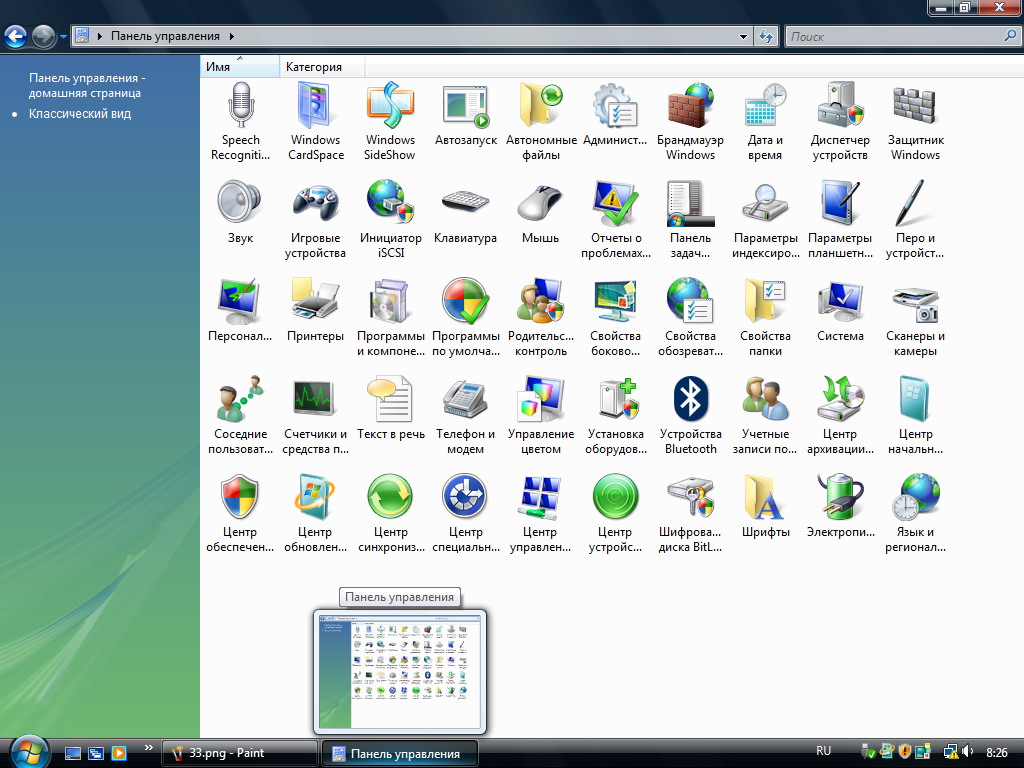Open Панель задач icon

tap(690, 203)
